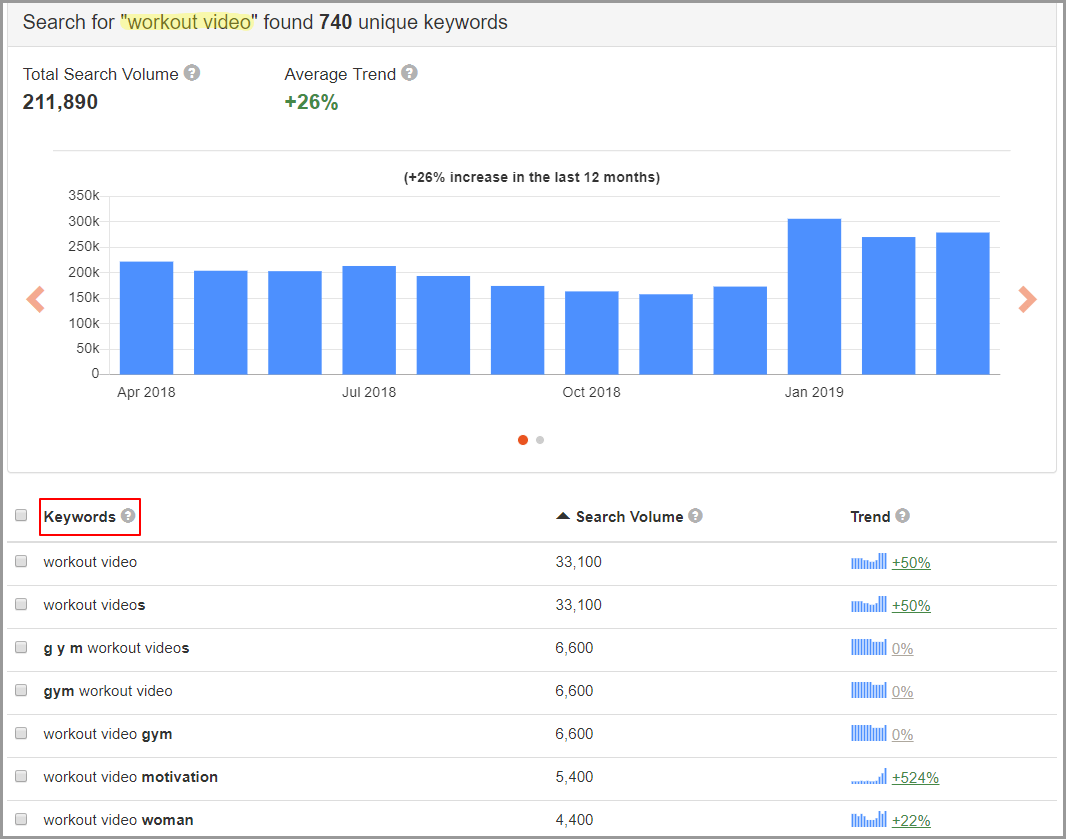This screenshot has height=839, width=1066.
Task: Check the workout video woman keyword
Action: [21, 819]
